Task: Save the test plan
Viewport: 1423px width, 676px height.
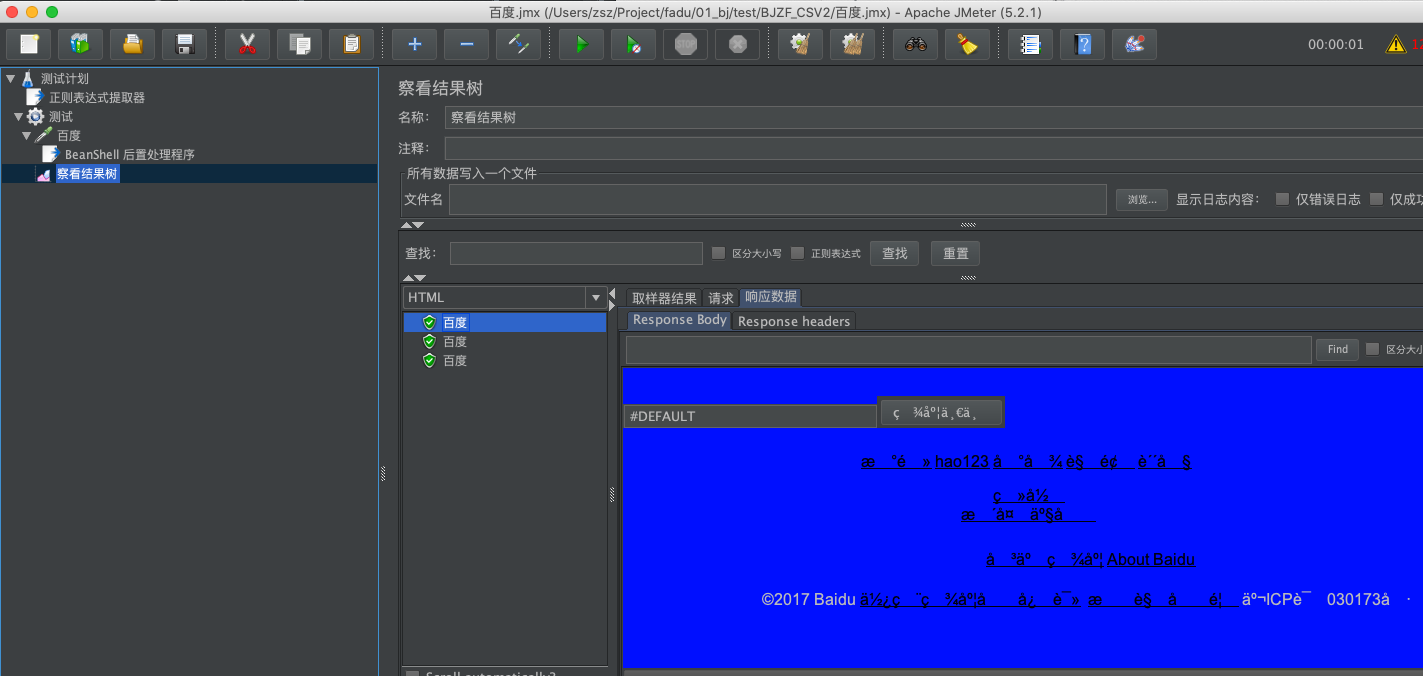Action: [185, 44]
